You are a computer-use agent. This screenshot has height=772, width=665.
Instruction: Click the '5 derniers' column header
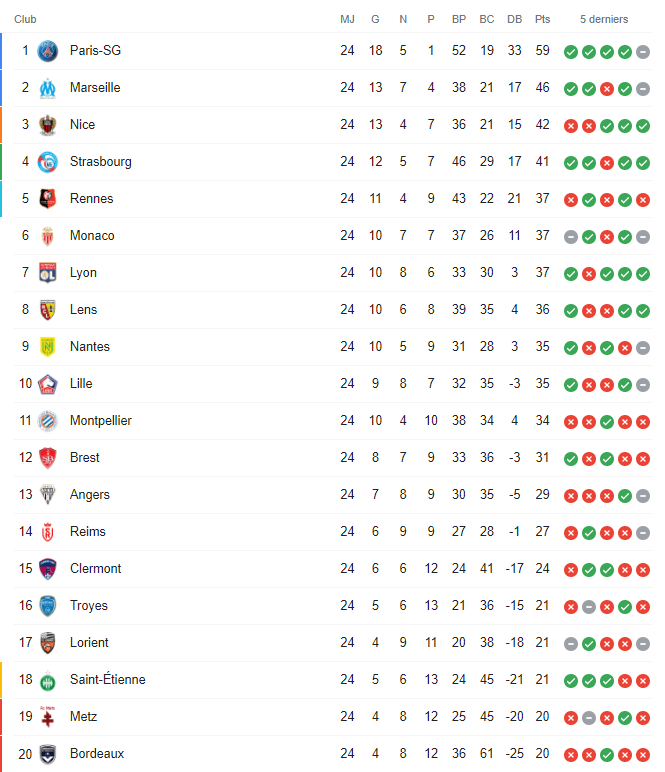(604, 19)
